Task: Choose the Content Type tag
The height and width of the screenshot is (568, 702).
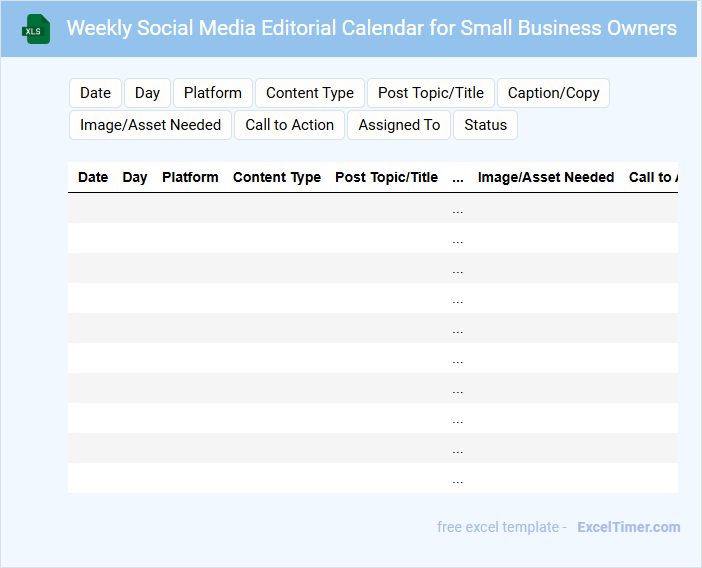Action: [x=310, y=93]
